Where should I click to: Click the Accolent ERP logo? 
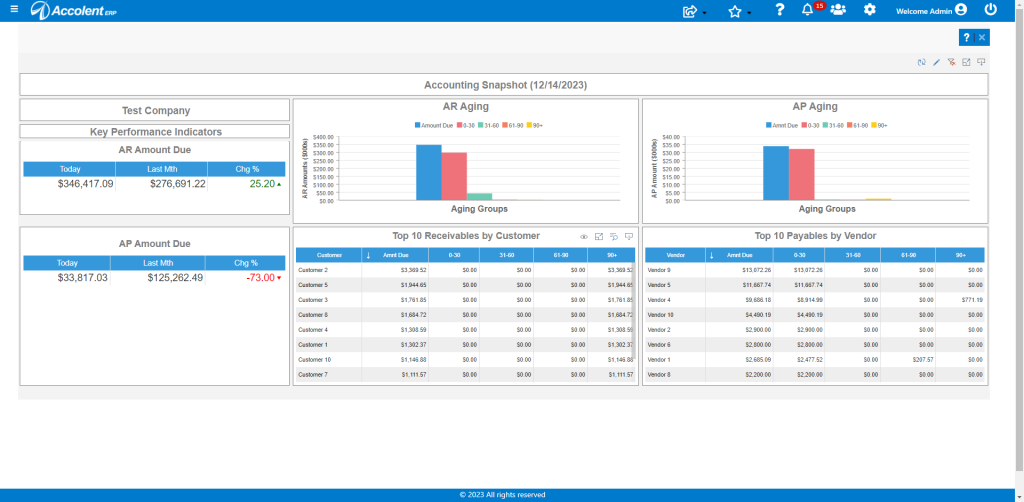click(x=74, y=10)
